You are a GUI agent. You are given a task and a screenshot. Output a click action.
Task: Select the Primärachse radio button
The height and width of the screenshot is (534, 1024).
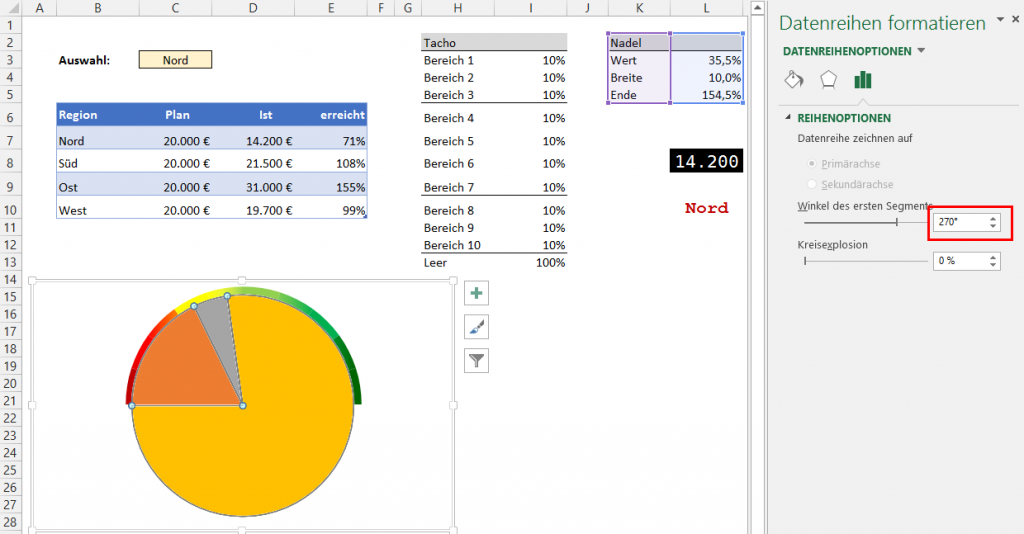tap(811, 164)
